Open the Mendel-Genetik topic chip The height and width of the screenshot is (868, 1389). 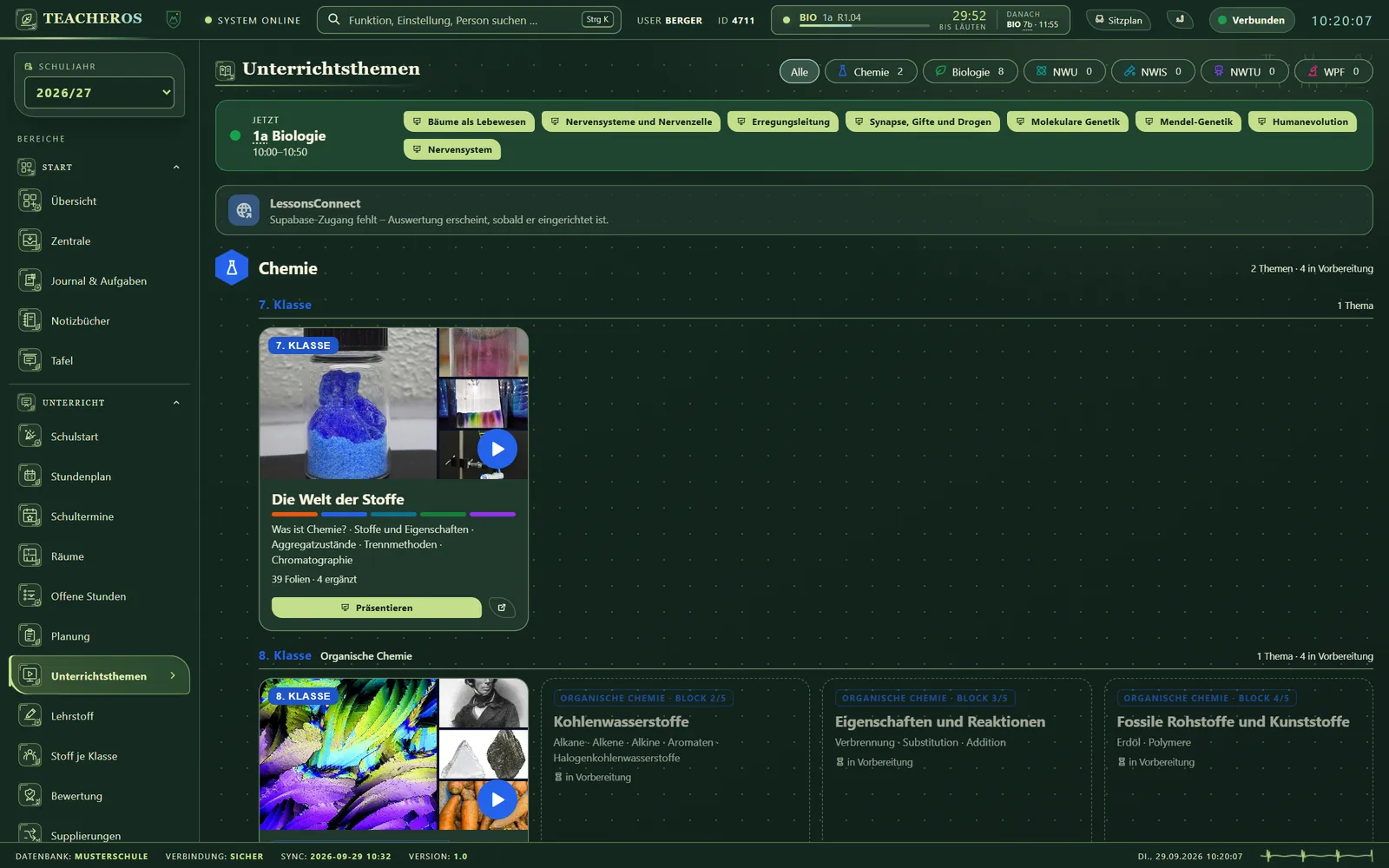click(x=1188, y=122)
